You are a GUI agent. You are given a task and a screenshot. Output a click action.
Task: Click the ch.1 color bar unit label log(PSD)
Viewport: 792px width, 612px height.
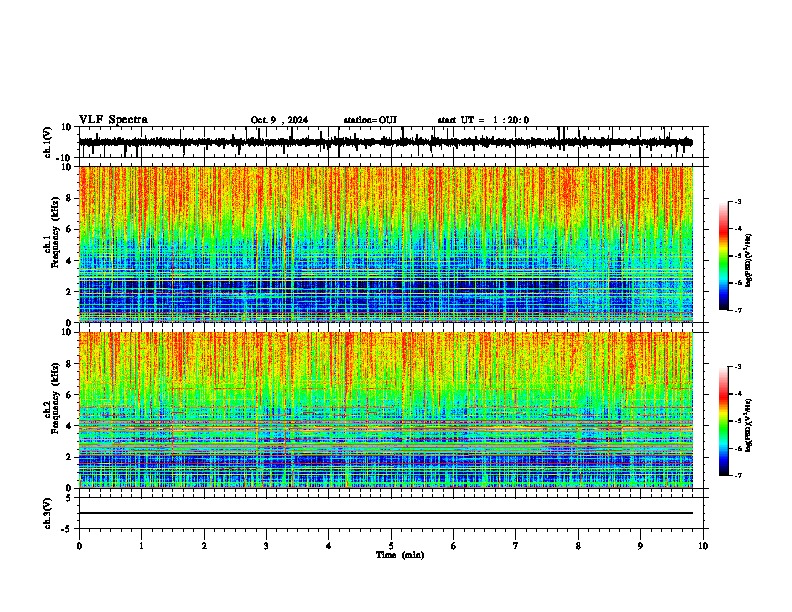[748, 261]
